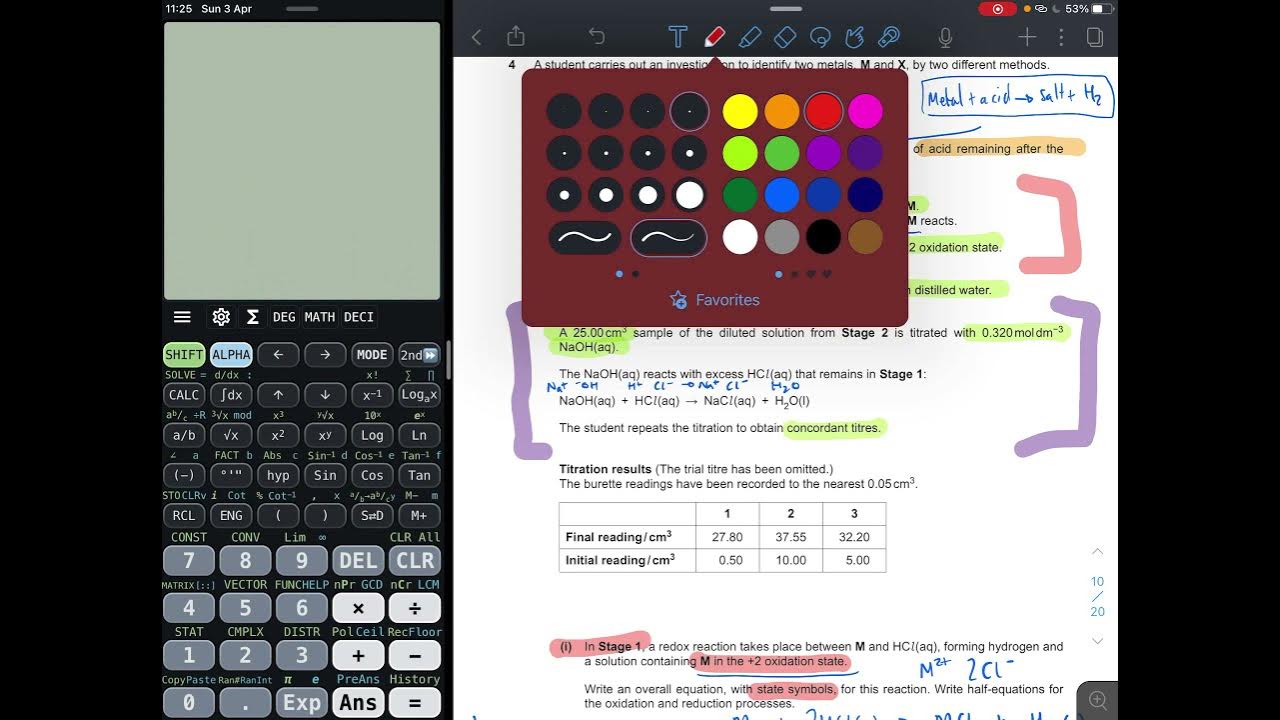Select the Text tool in Notability toolbar

point(678,37)
